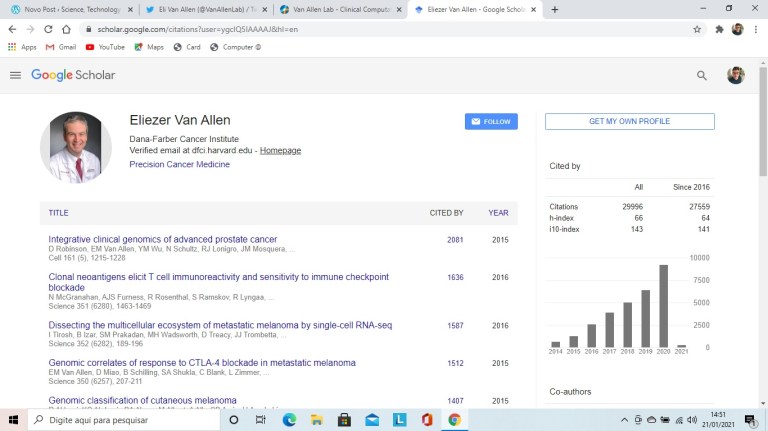Screen dimensions: 768x431
Task: Open the Extensions puzzle icon
Action: tap(719, 29)
